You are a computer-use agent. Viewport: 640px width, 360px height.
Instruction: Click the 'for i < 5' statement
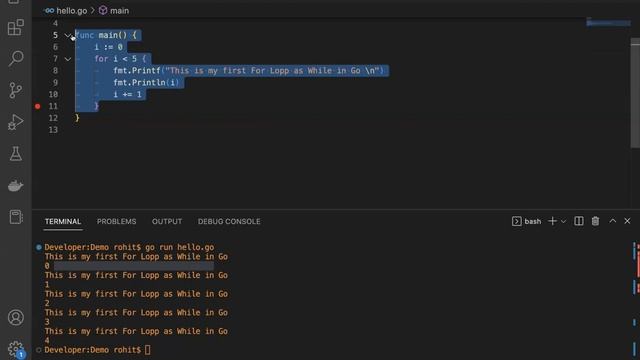click(120, 59)
